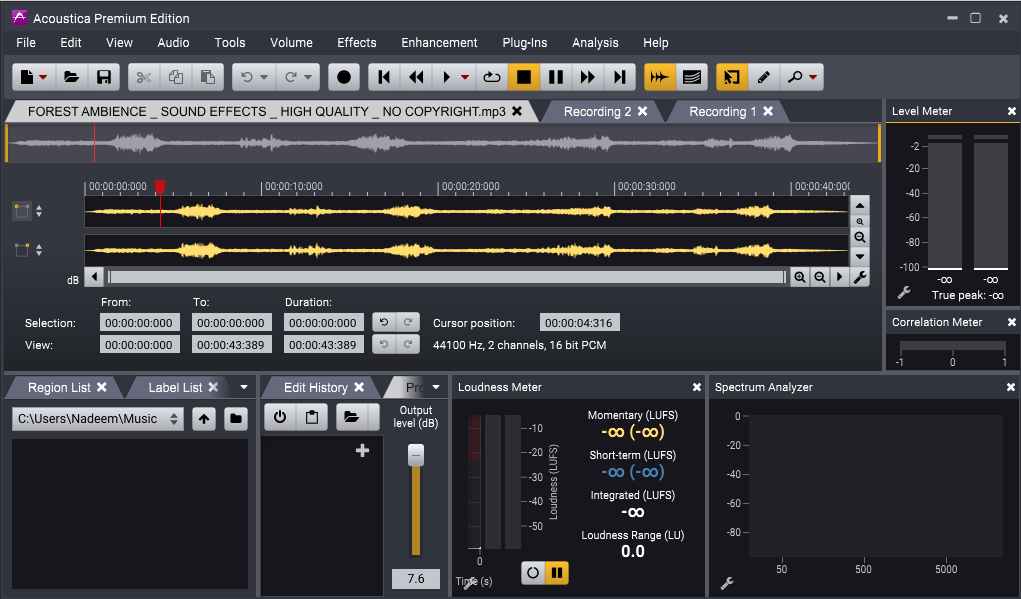Viewport: 1021px width, 599px height.
Task: Open timeline settings with the wrench icon
Action: (860, 277)
